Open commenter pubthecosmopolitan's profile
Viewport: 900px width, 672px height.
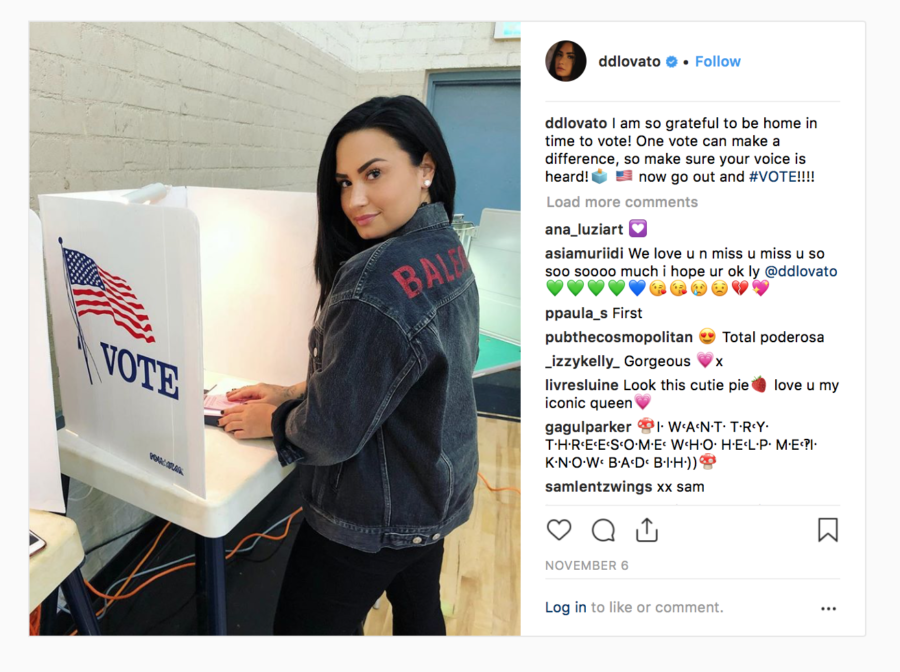tap(619, 337)
